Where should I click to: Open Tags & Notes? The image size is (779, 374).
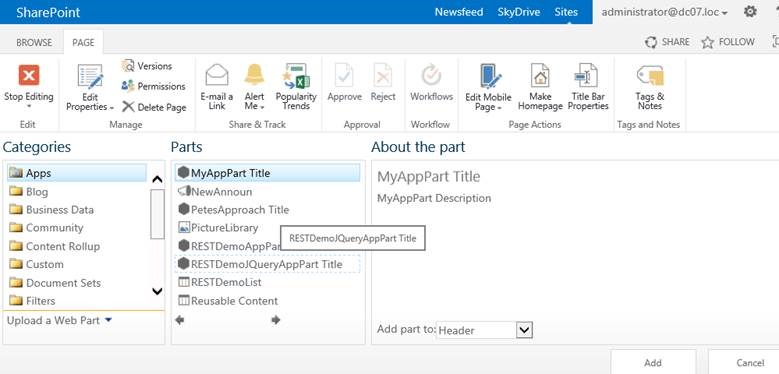(649, 87)
